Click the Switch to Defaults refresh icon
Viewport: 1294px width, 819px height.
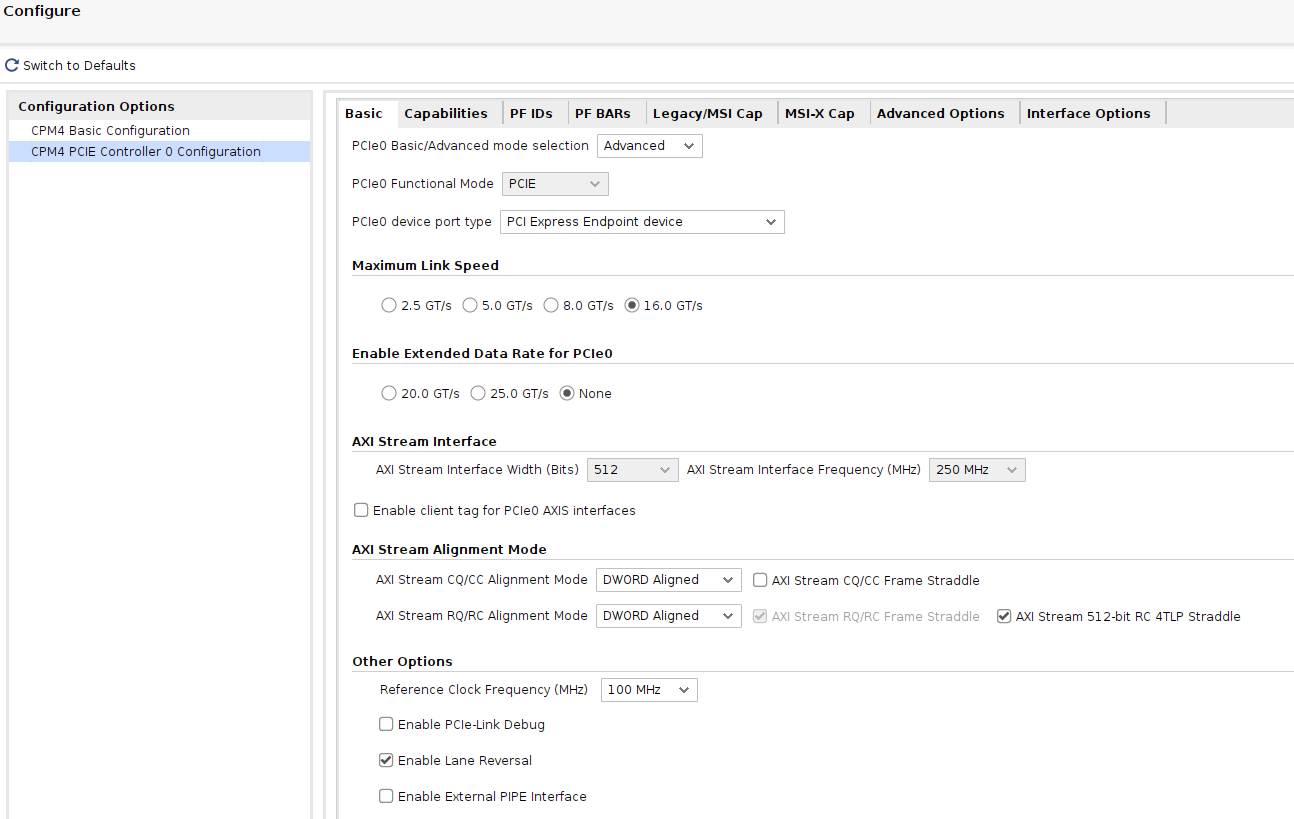coord(11,64)
